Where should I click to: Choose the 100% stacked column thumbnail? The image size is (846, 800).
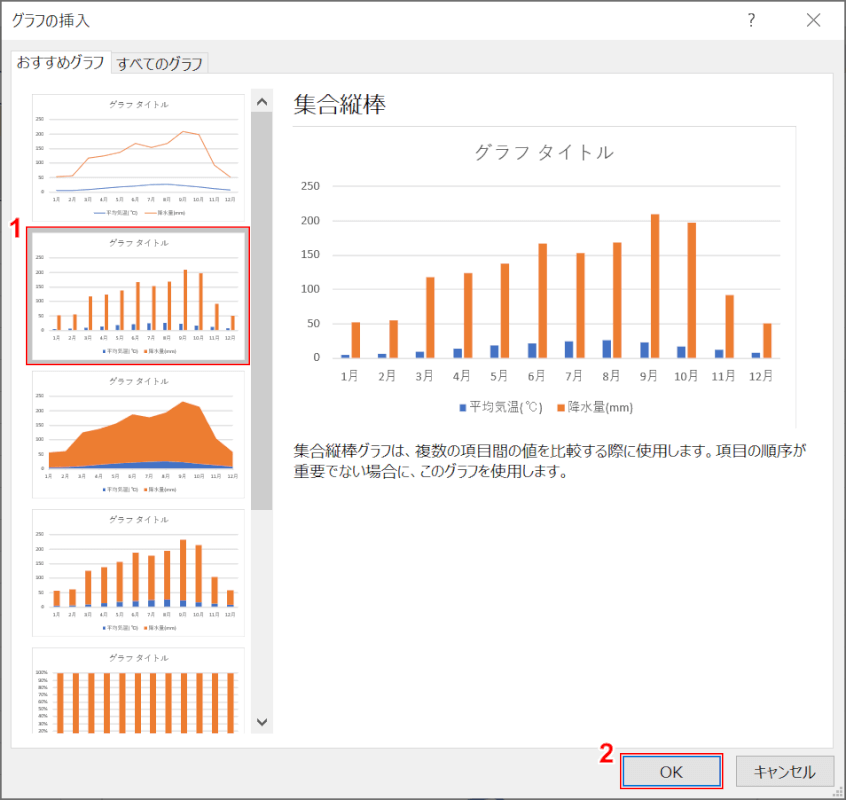(138, 692)
